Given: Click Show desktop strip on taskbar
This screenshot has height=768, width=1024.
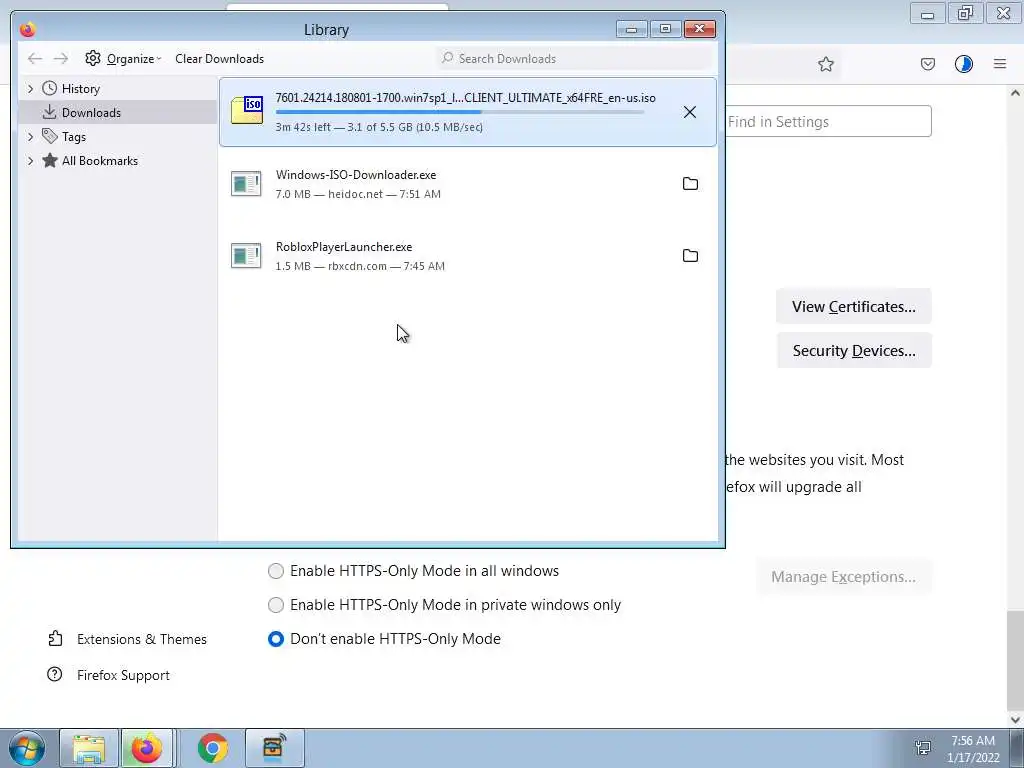Looking at the screenshot, I should [x=1017, y=748].
